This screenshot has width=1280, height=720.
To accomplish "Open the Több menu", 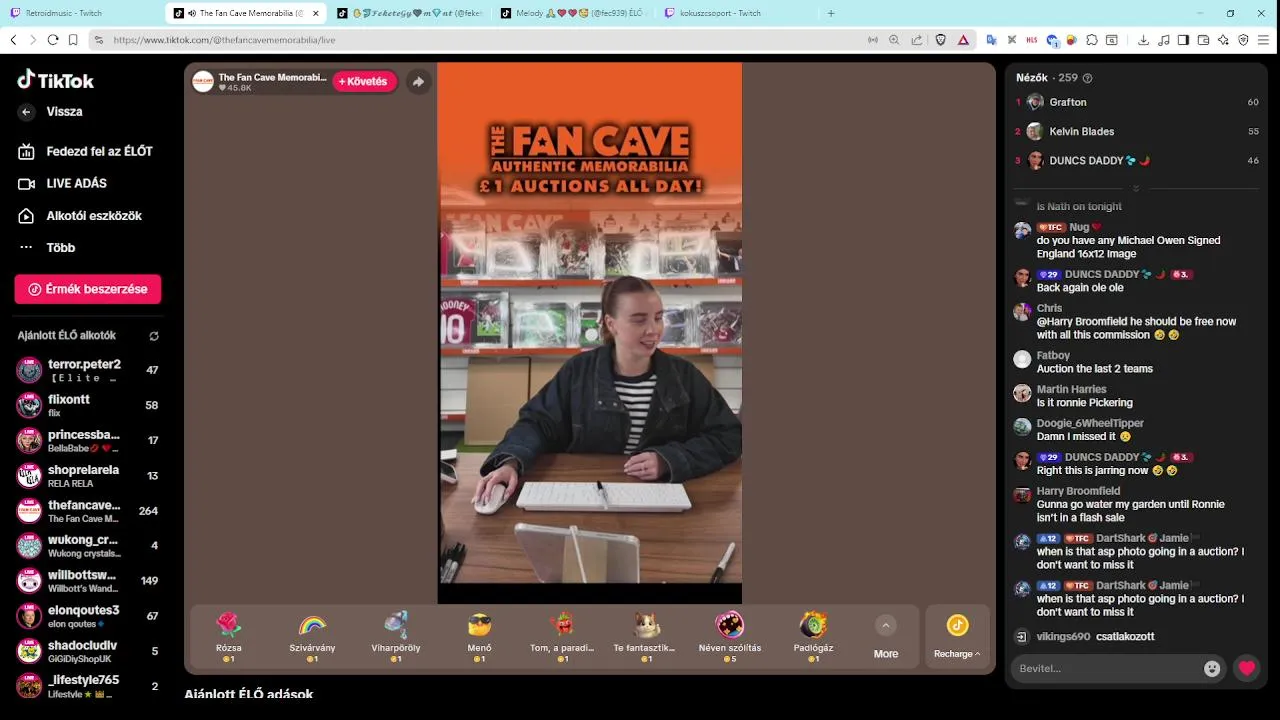I will coord(47,247).
